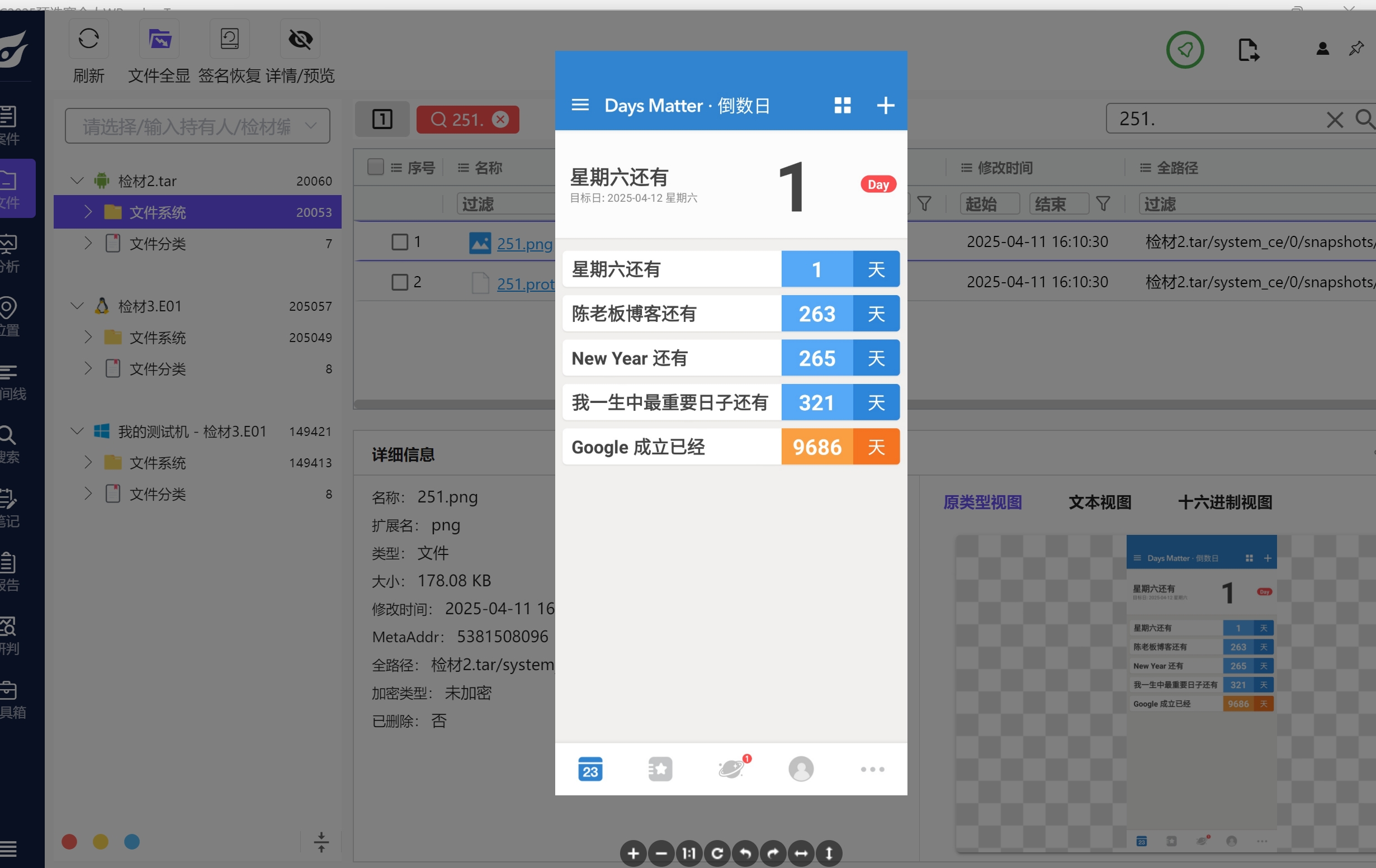Expand 文件分类 under 检材3.E01
Viewport: 1376px width, 868px height.
tap(87, 368)
